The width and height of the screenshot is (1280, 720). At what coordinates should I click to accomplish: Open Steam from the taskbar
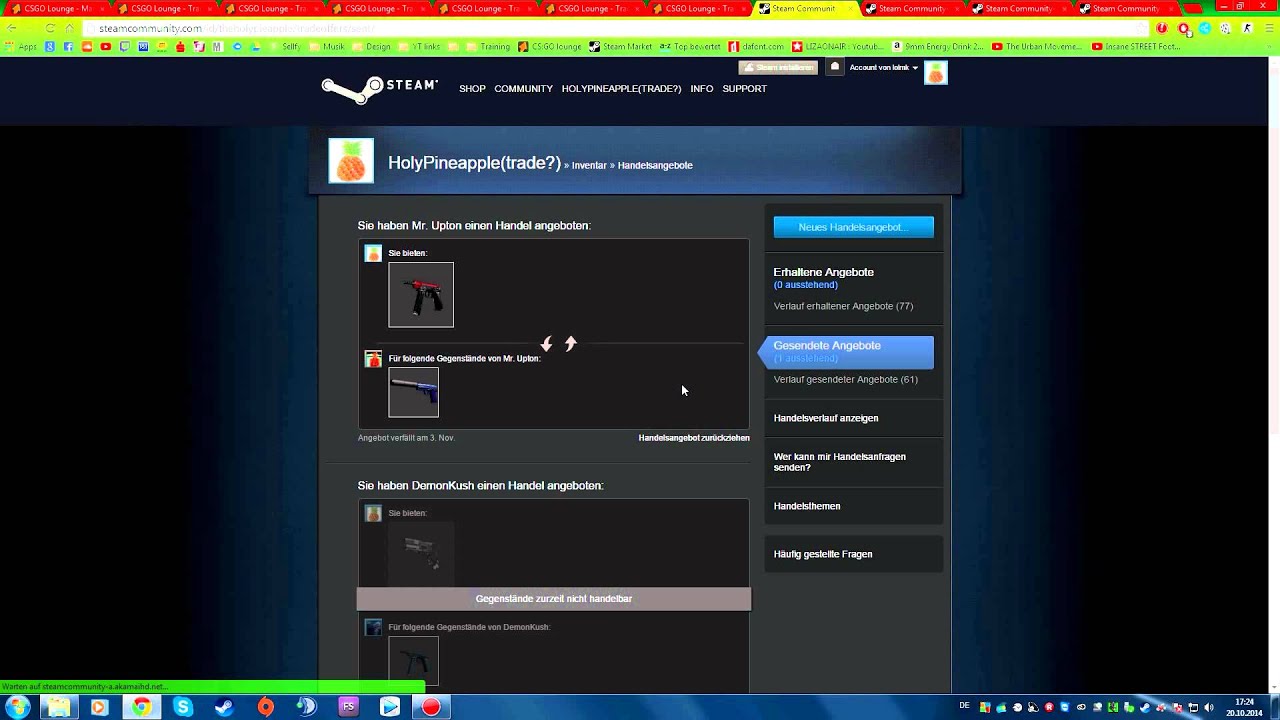pos(224,707)
